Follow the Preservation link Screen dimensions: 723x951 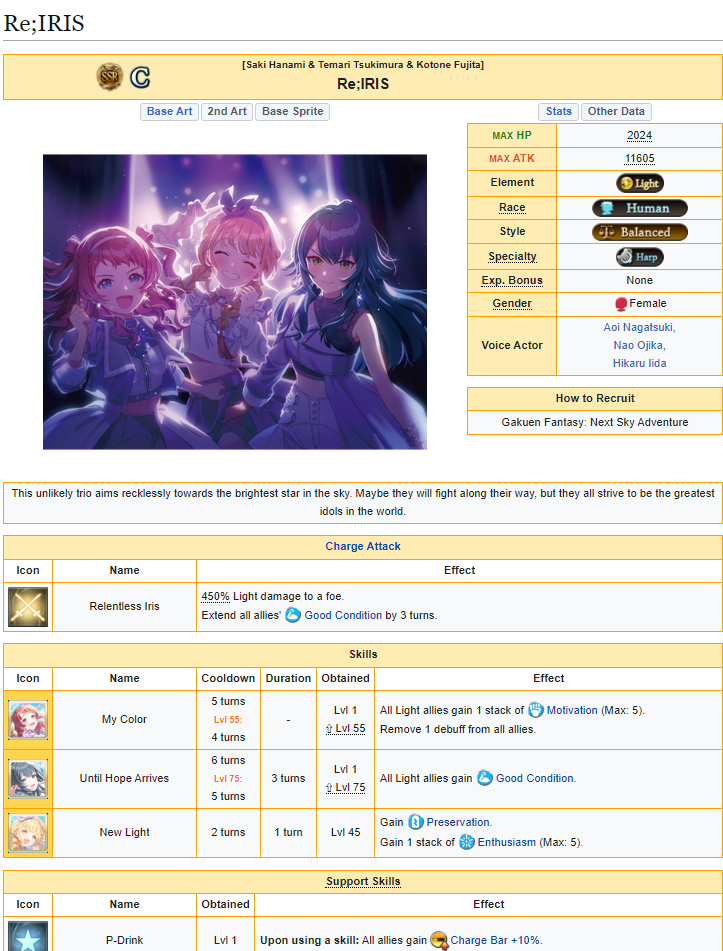[x=458, y=822]
